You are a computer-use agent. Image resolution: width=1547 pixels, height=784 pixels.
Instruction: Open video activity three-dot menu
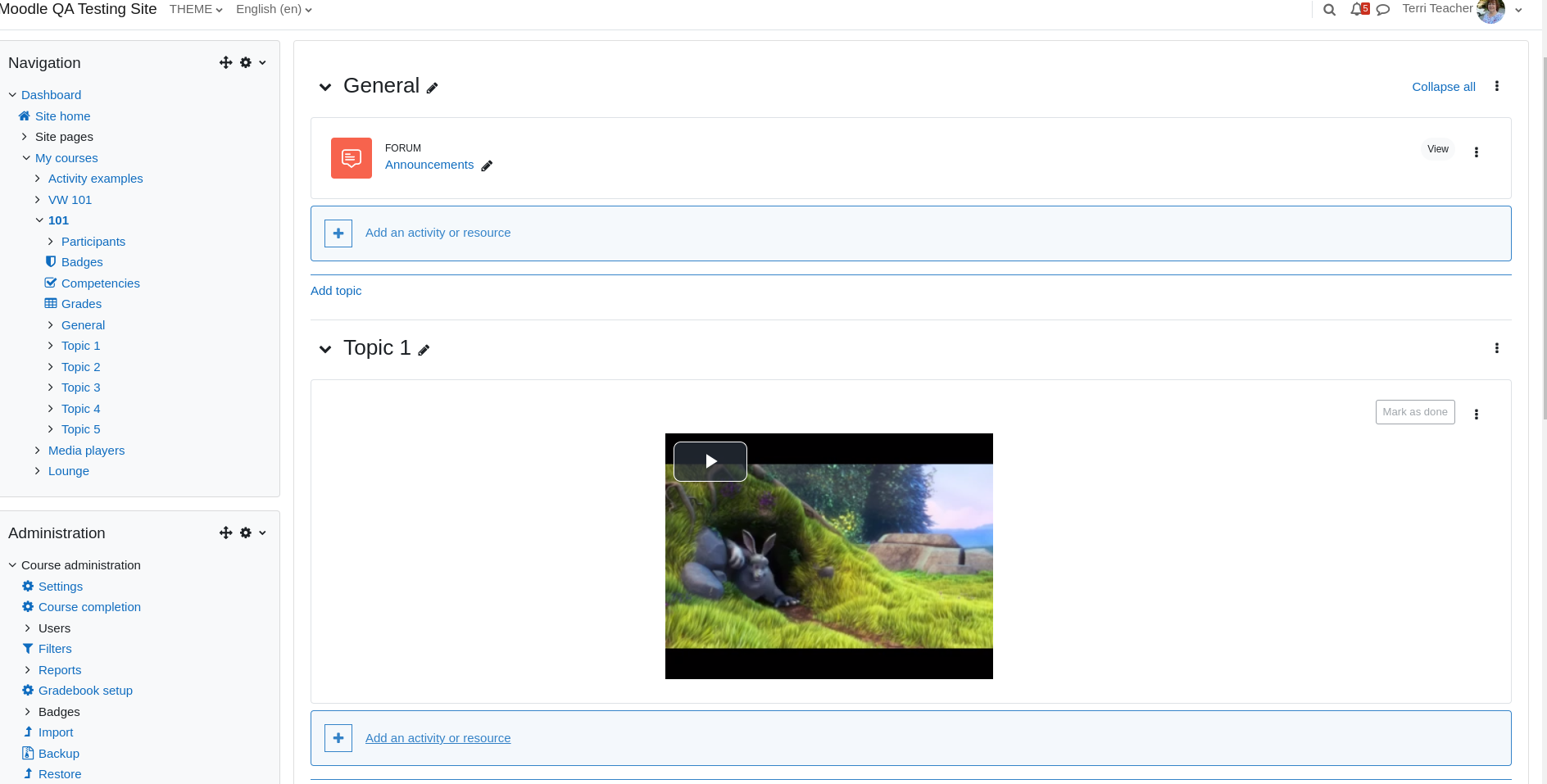[1477, 415]
